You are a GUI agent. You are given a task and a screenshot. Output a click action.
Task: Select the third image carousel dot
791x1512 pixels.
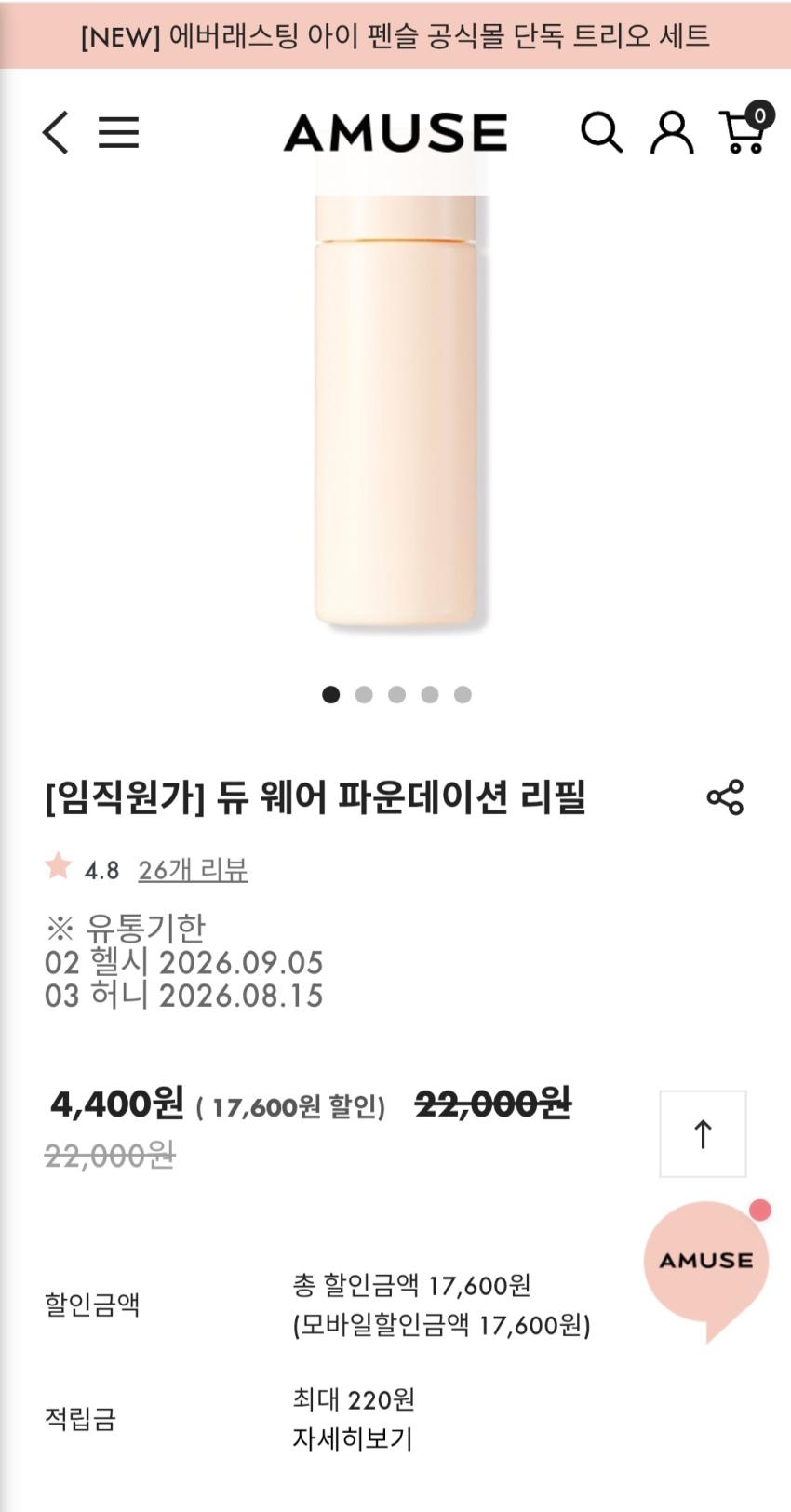[396, 694]
